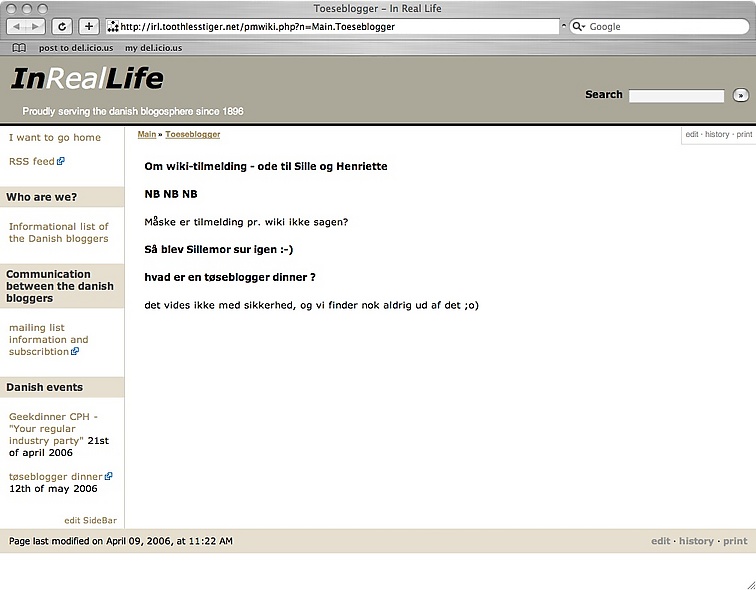Open Geekdinner CPH event link
This screenshot has height=590, width=756.
pos(53,429)
